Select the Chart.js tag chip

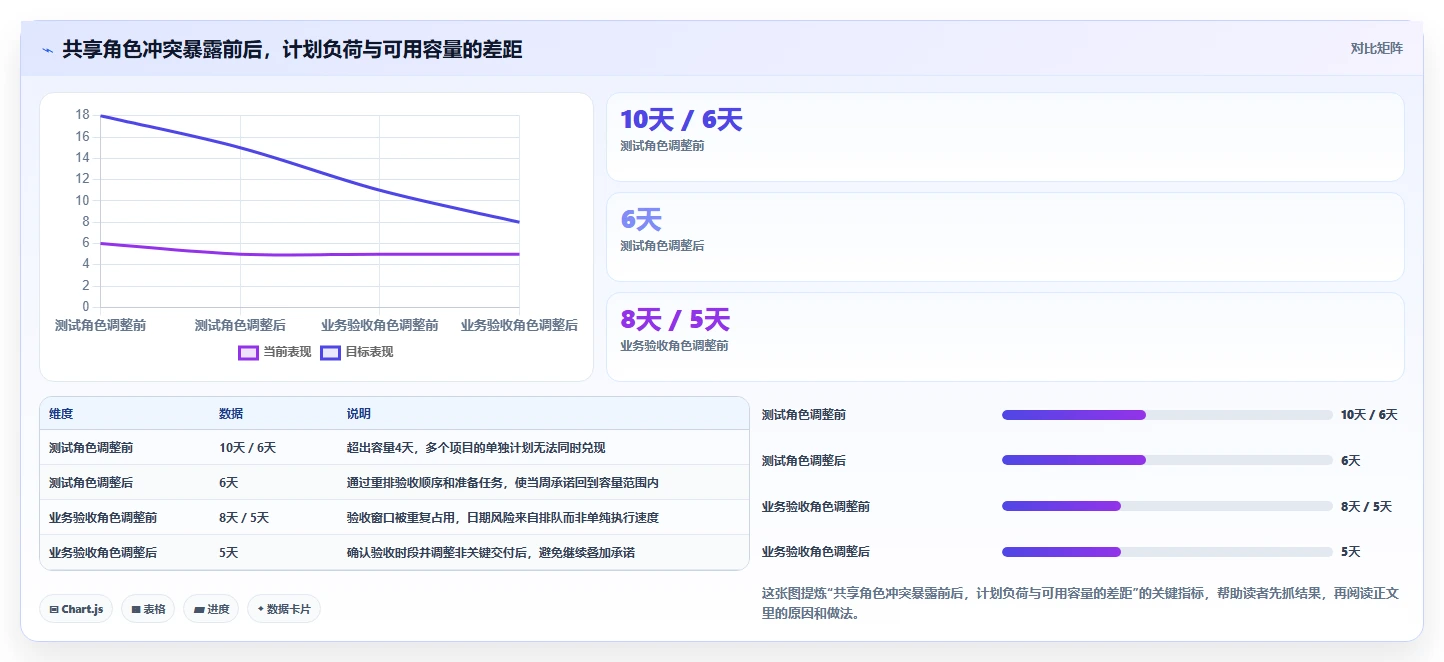tap(76, 609)
